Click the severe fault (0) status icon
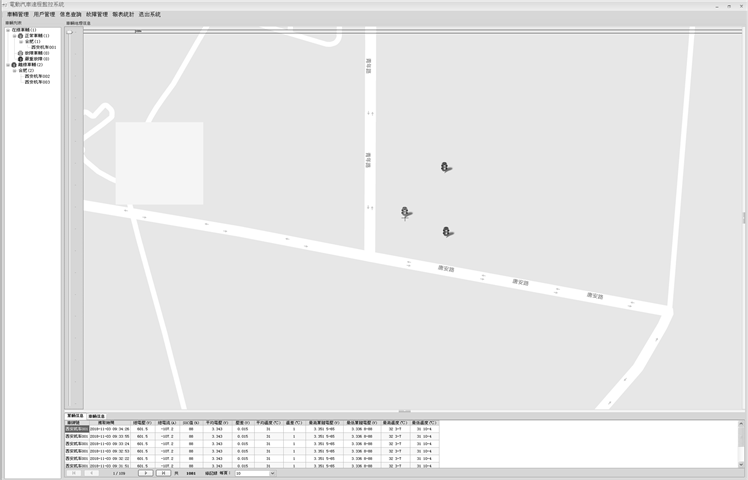This screenshot has width=748, height=480. pos(21,59)
